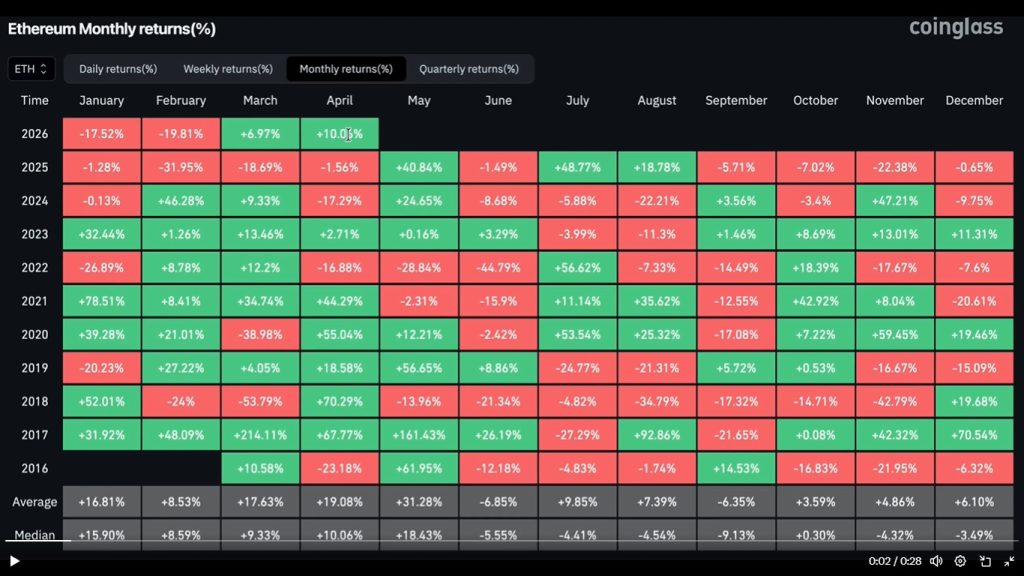The height and width of the screenshot is (576, 1024).
Task: Select the Quarterly returns(%) tab
Action: pos(471,69)
